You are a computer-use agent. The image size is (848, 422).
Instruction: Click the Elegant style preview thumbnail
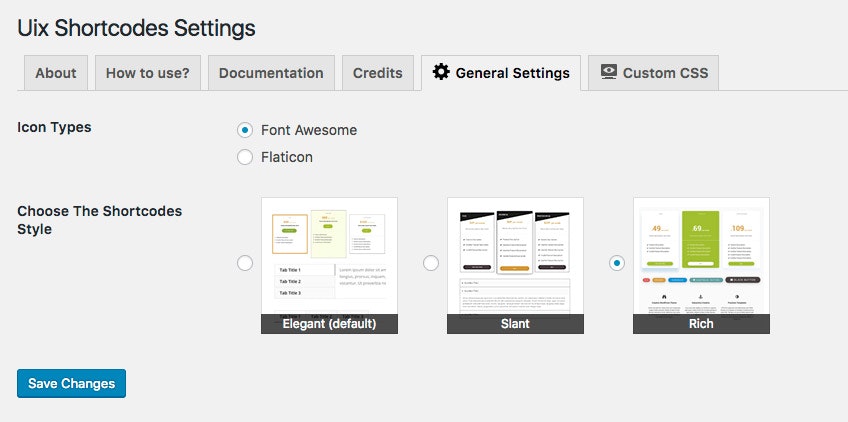point(329,266)
